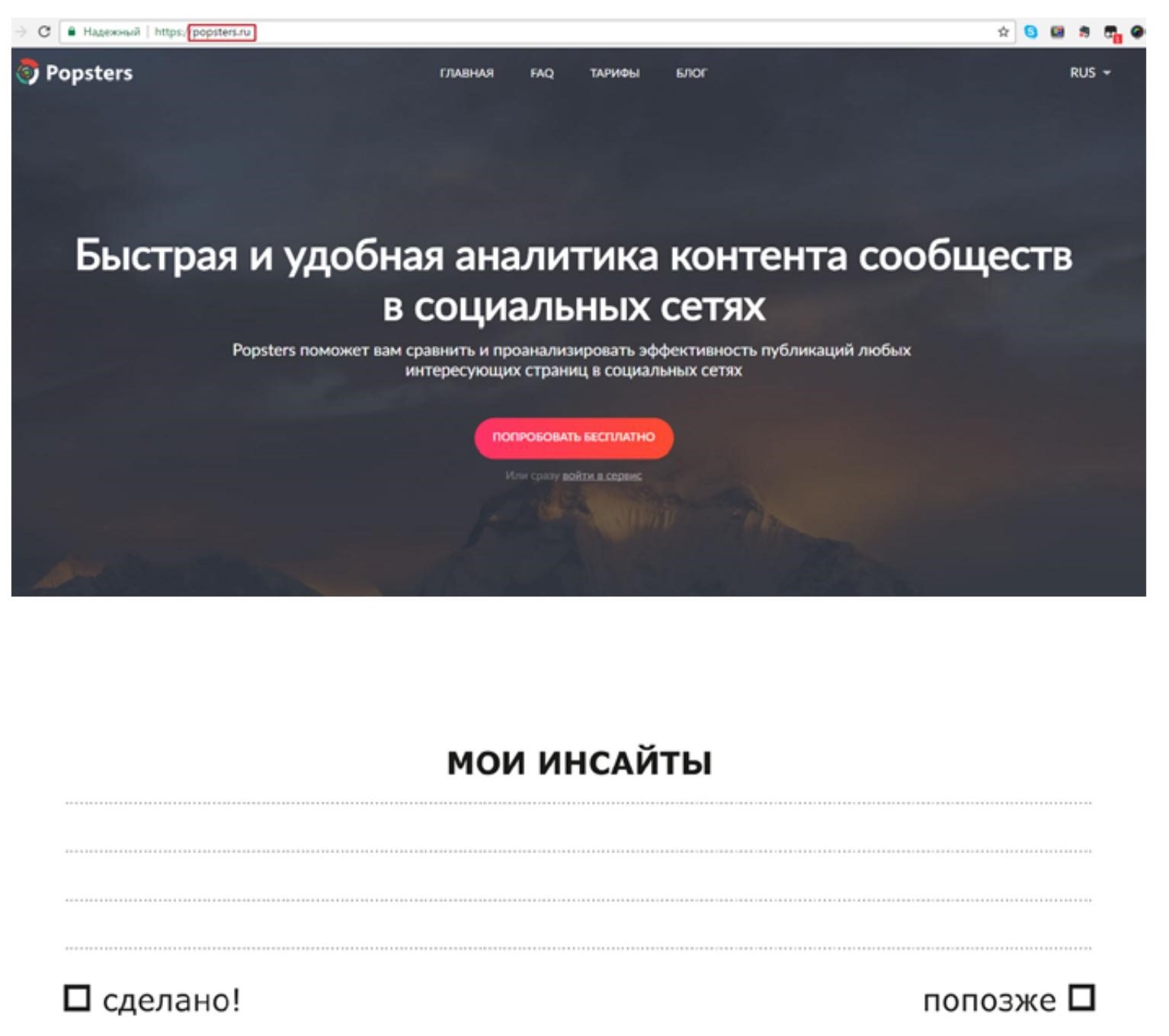1169x1036 pixels.
Task: Check the «сделано!» checkbox
Action: click(76, 997)
